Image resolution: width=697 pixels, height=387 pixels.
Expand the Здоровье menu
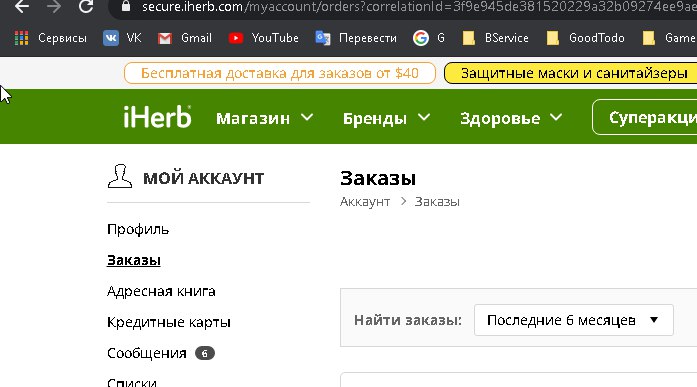coord(511,118)
